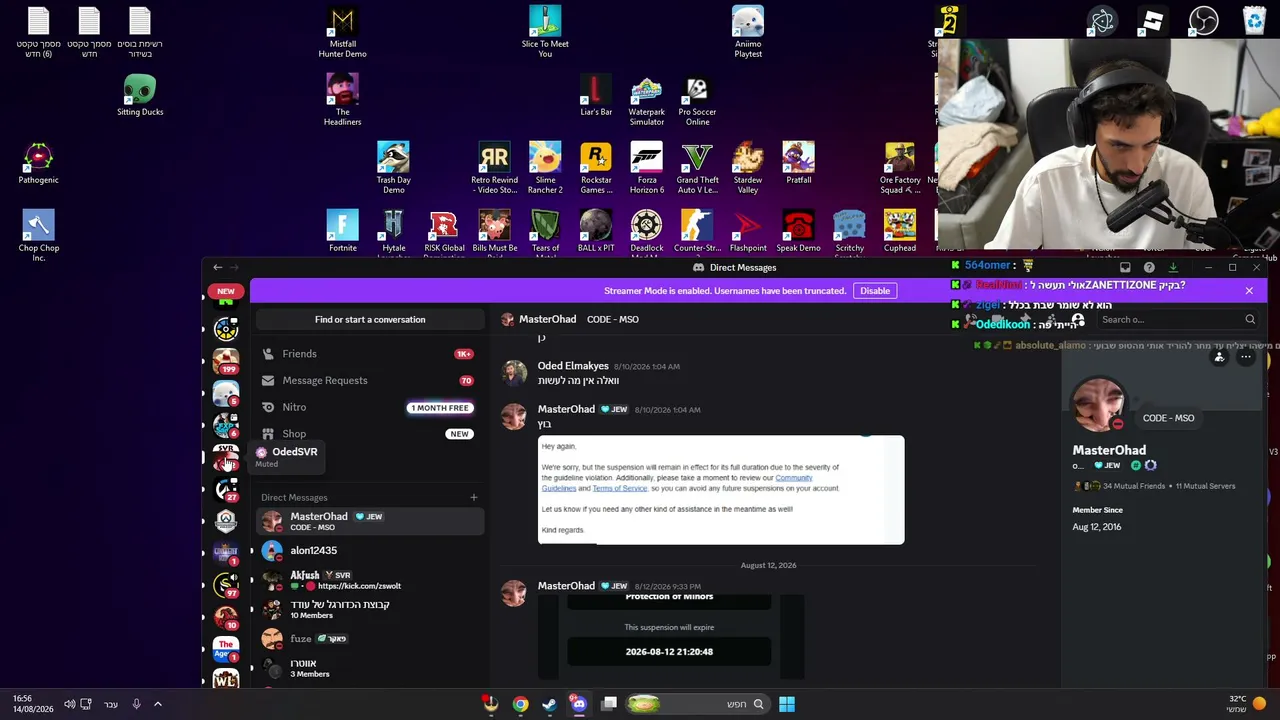The image size is (1280, 720).
Task: Expand the system tray hidden icons
Action: tap(157, 704)
